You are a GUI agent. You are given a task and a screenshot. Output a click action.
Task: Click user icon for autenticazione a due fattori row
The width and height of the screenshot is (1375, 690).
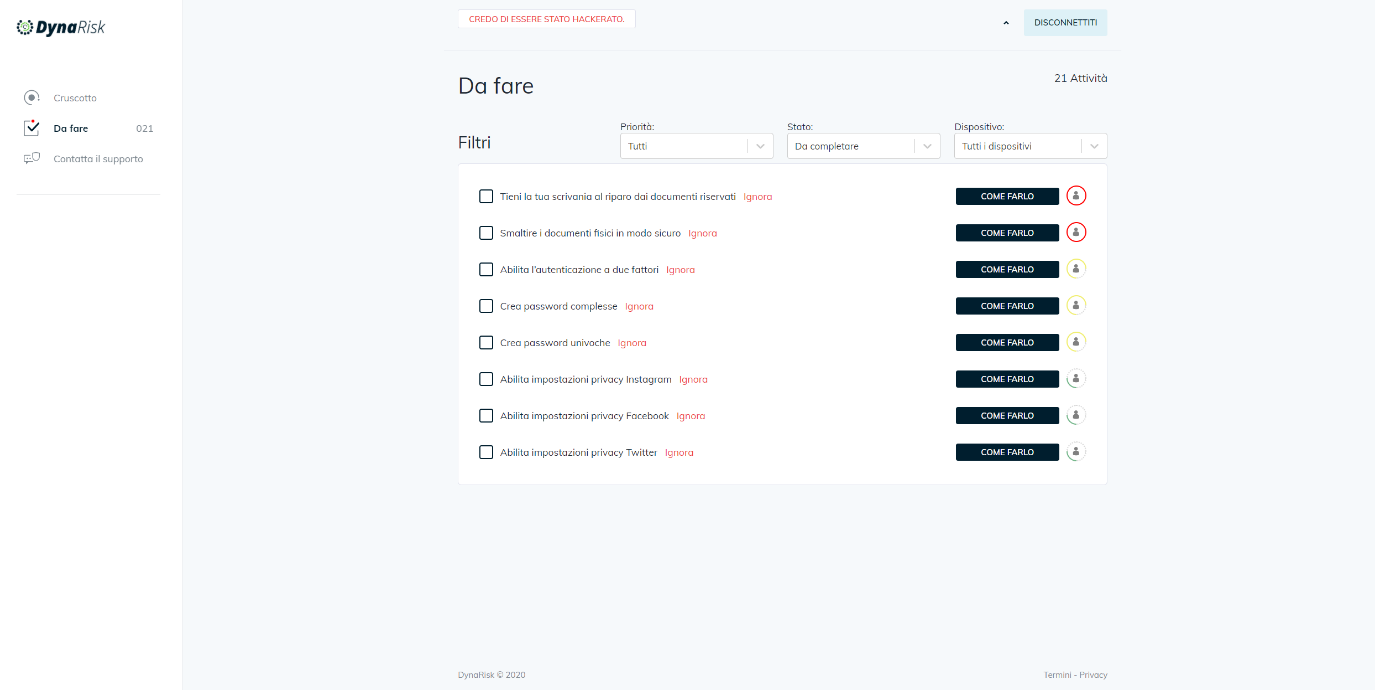1076,269
